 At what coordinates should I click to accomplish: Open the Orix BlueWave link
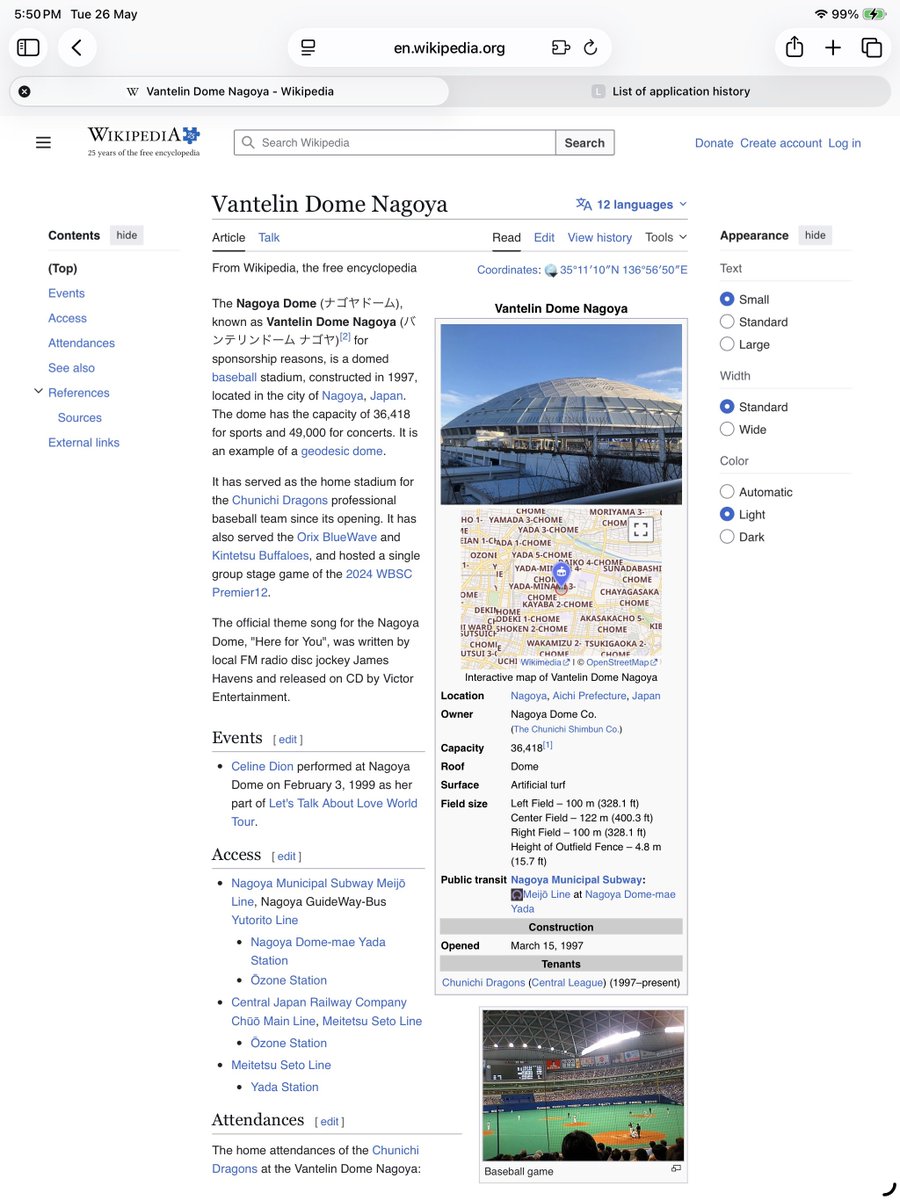pos(335,537)
